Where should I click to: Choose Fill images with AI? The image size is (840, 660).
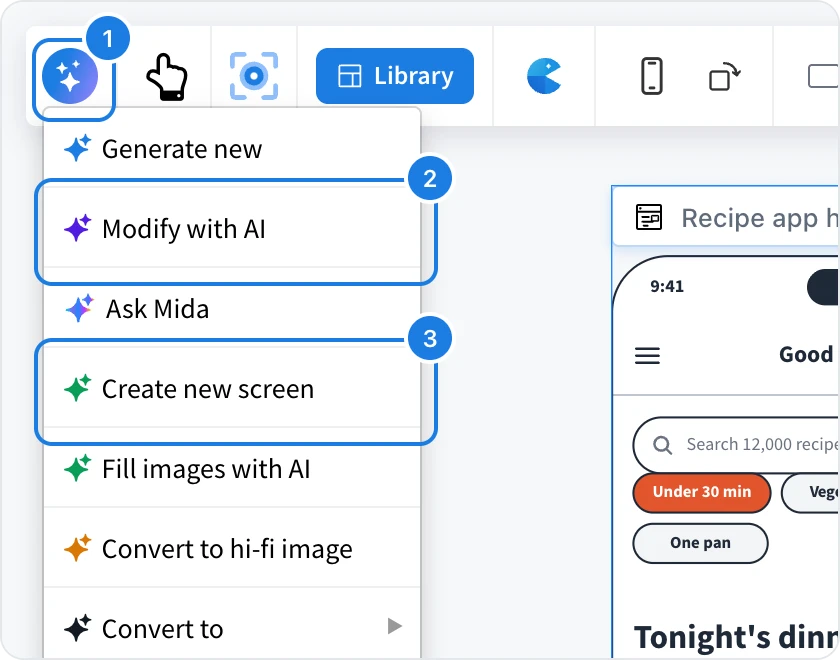[x=232, y=469]
